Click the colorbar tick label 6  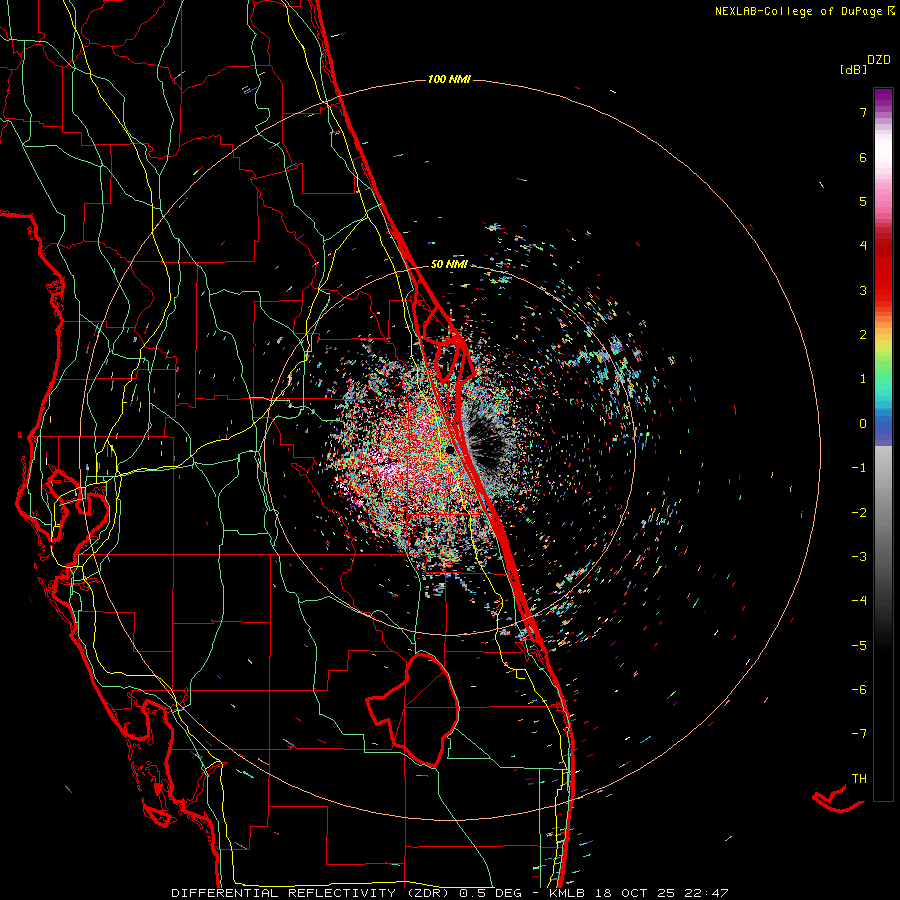(x=863, y=157)
